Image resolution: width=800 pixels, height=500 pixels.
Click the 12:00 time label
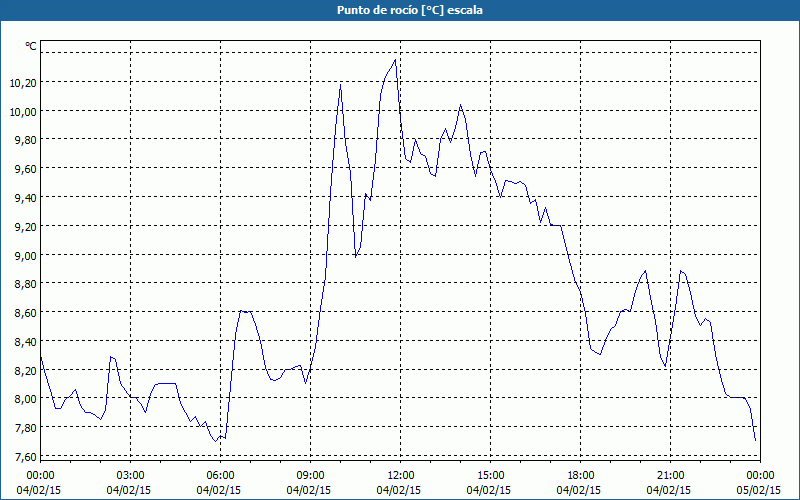point(401,476)
